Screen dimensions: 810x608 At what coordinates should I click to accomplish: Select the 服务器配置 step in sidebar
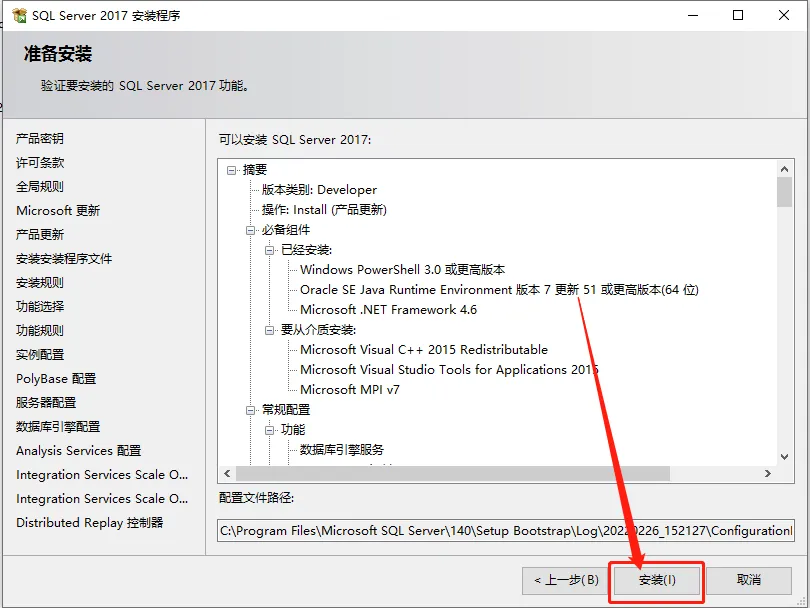click(46, 403)
